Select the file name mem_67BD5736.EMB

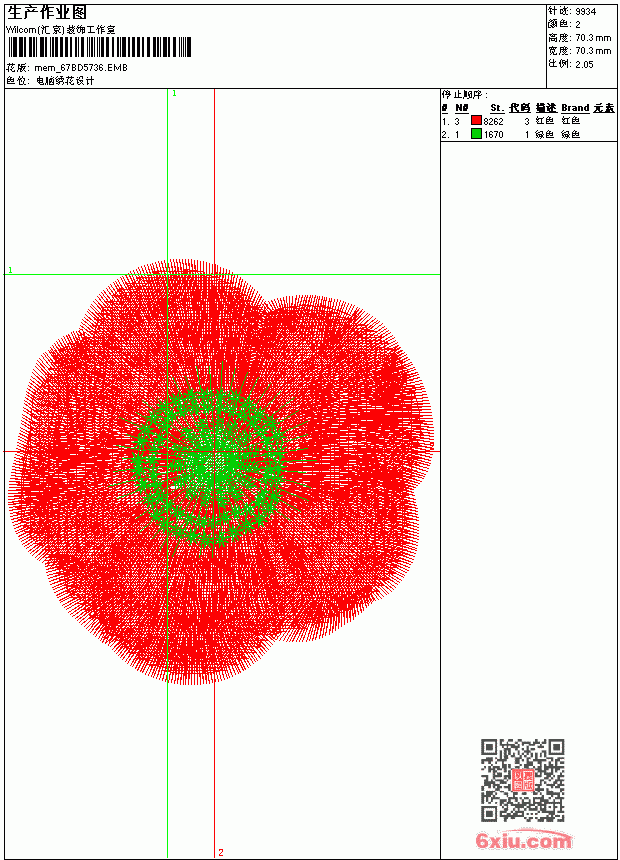coord(81,68)
